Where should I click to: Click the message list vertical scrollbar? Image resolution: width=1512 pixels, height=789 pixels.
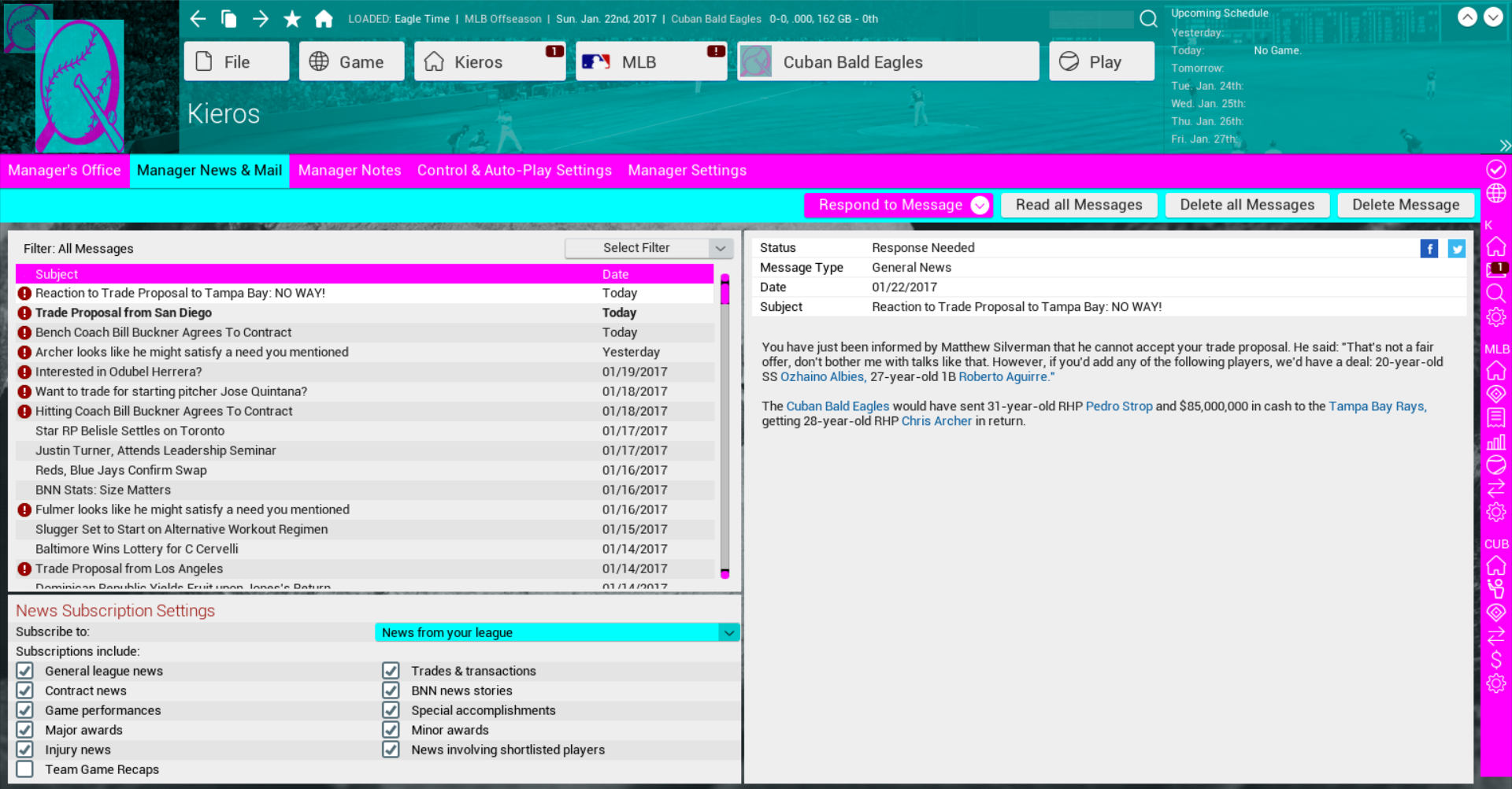[x=724, y=426]
